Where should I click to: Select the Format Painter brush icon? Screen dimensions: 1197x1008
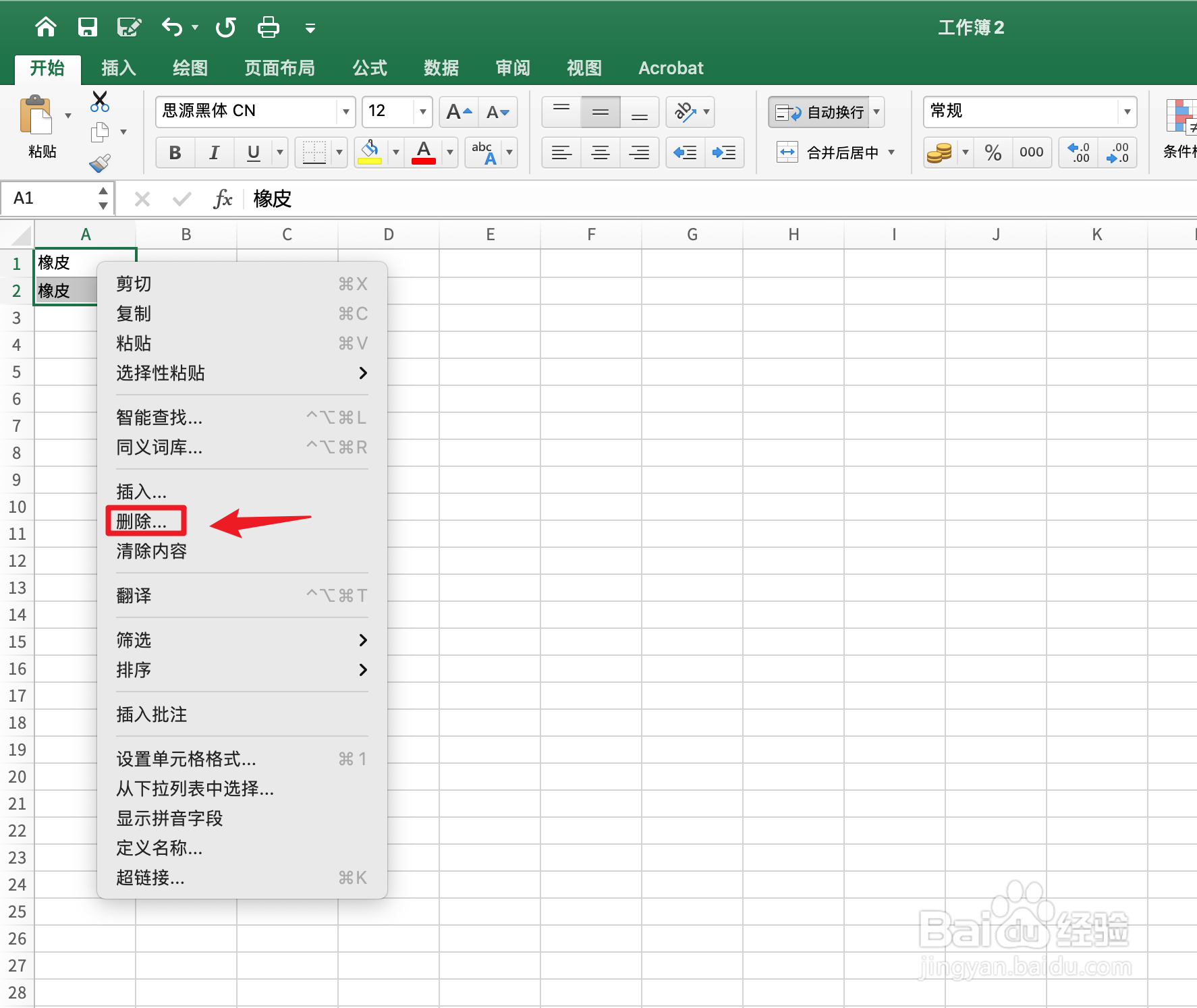pos(99,163)
